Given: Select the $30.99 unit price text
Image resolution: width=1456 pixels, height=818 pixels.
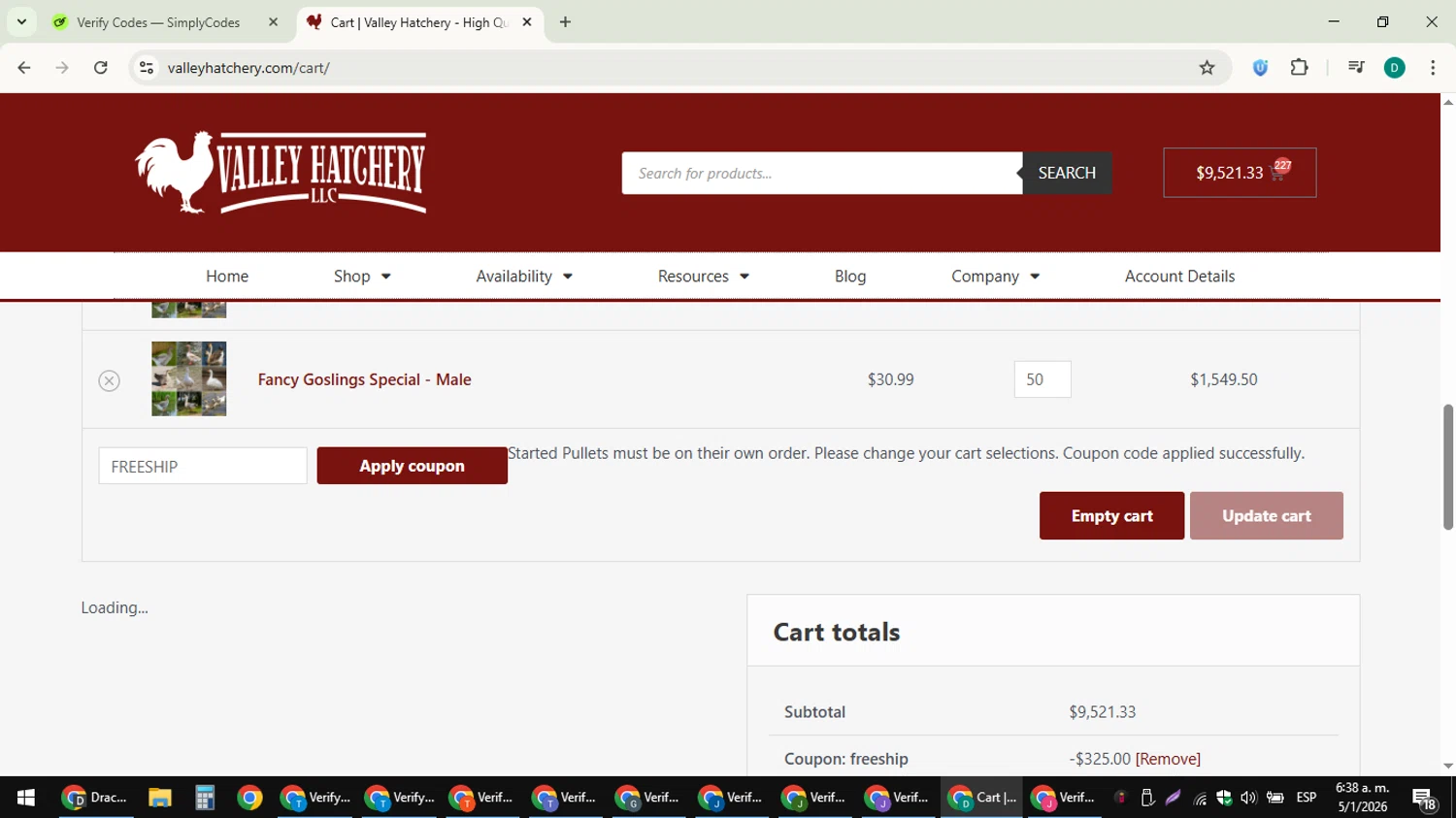Looking at the screenshot, I should tap(890, 379).
